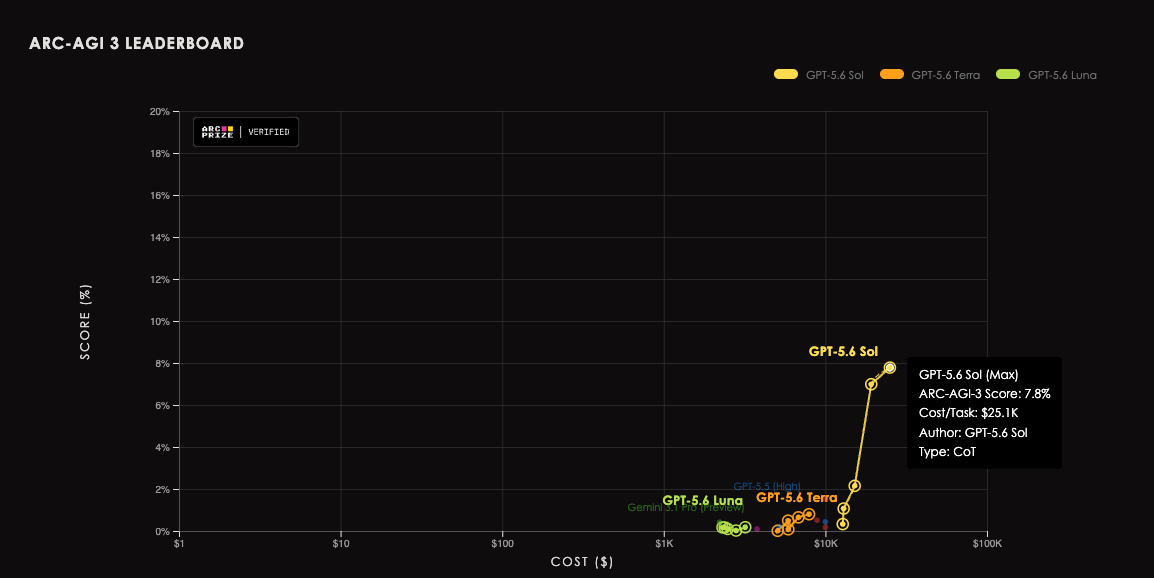Click the green GPT-5.6 Luna legend swatch
The height and width of the screenshot is (578, 1154).
click(x=1008, y=74)
